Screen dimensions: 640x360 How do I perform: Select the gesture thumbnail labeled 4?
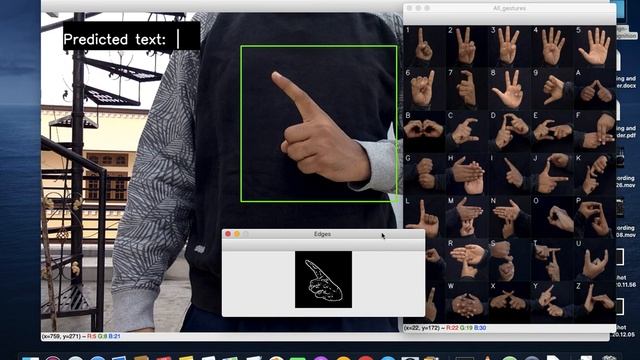[552, 47]
